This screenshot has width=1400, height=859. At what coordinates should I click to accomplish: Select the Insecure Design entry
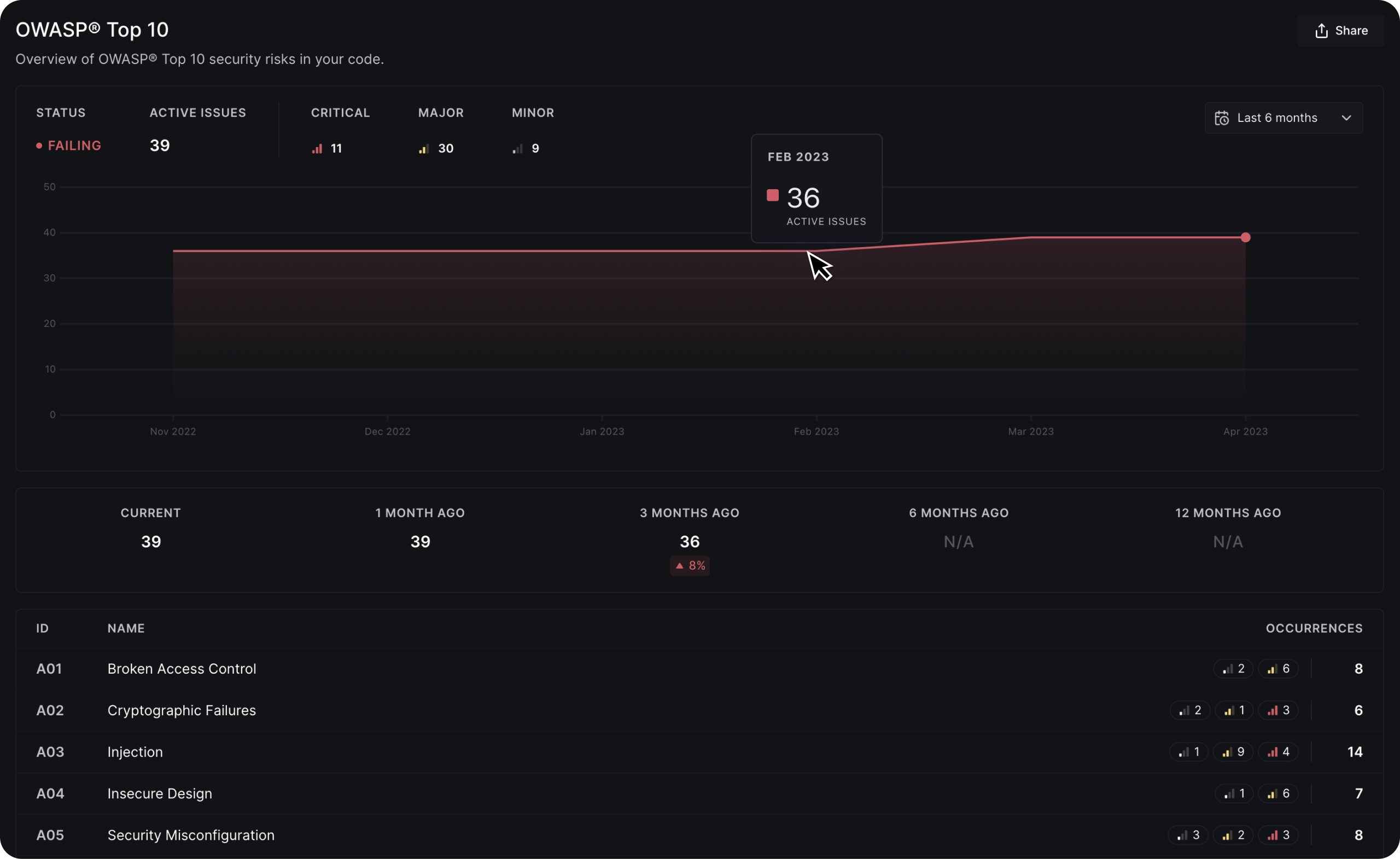click(x=160, y=794)
